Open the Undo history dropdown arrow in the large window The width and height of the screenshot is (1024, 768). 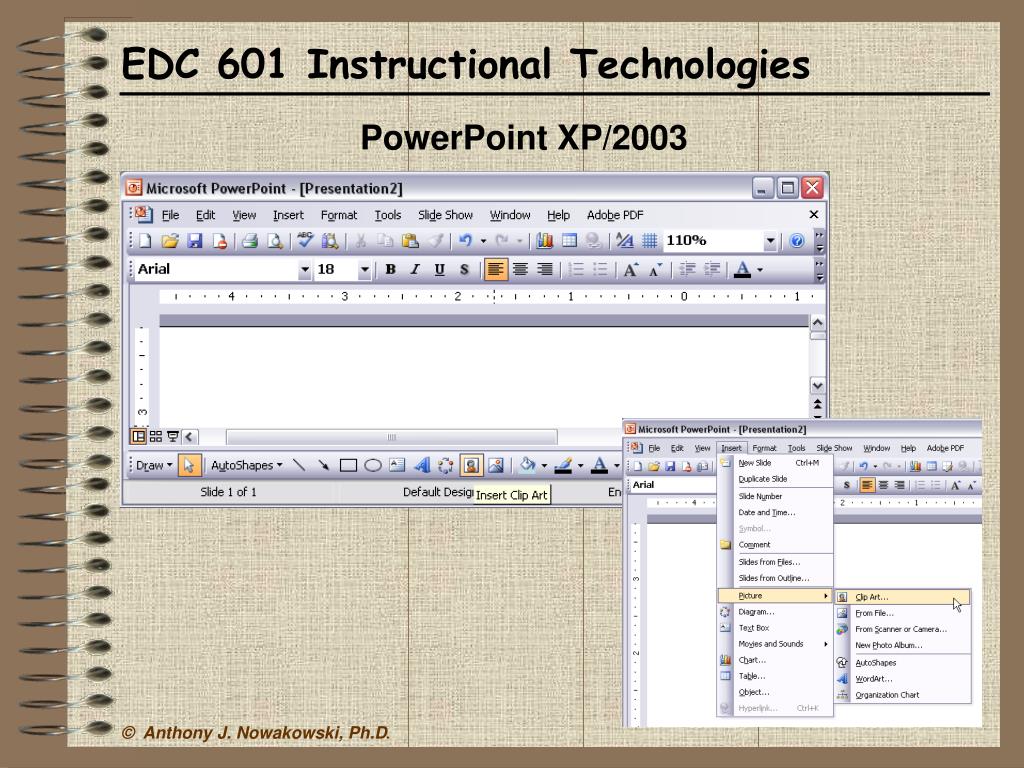click(x=483, y=241)
